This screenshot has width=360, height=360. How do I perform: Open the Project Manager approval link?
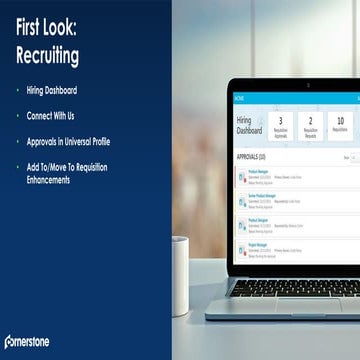pyautogui.click(x=258, y=245)
